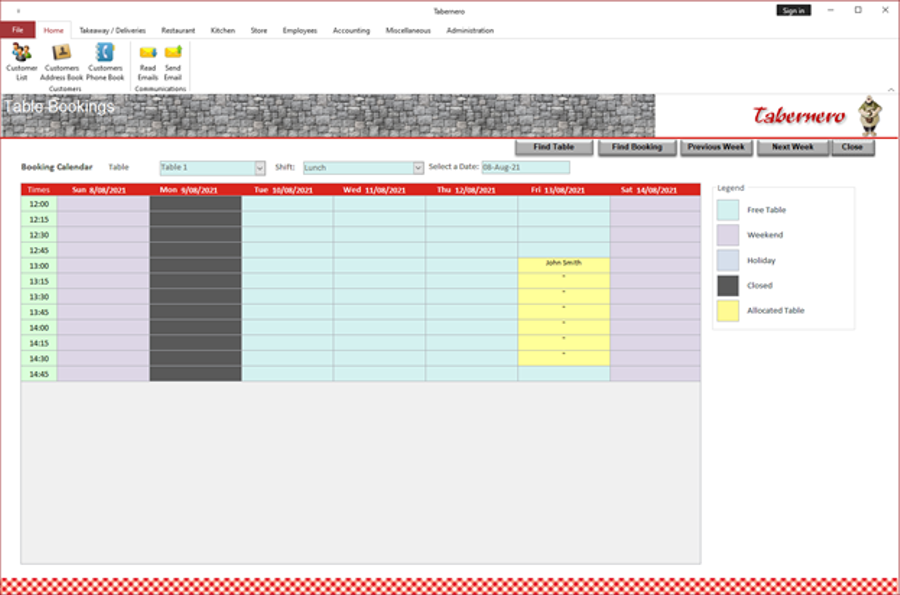Click the 13:15 time row label
Image resolution: width=900 pixels, height=595 pixels.
pos(39,281)
